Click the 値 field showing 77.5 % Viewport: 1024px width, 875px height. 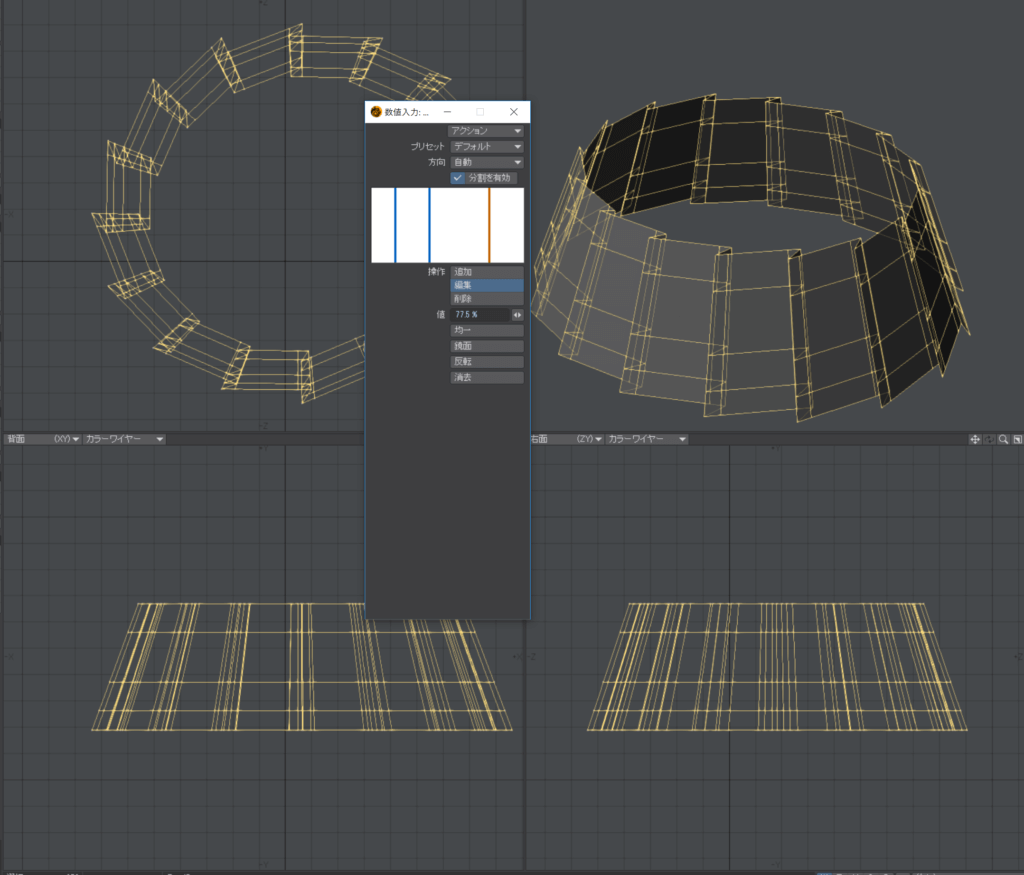point(480,315)
